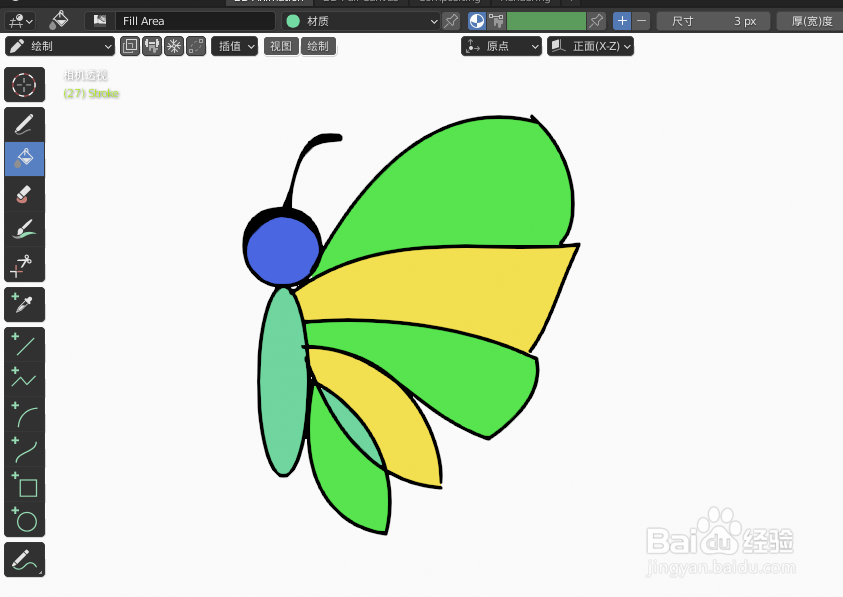Screen dimensions: 843x597
Task: Select the Polyline tool
Action: (x=24, y=379)
